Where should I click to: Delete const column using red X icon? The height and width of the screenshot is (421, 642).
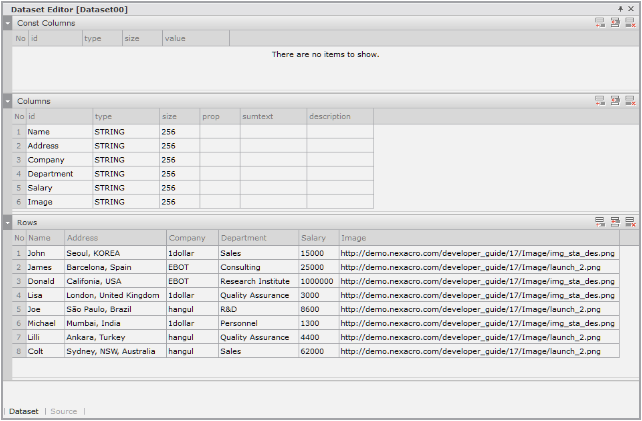point(630,22)
